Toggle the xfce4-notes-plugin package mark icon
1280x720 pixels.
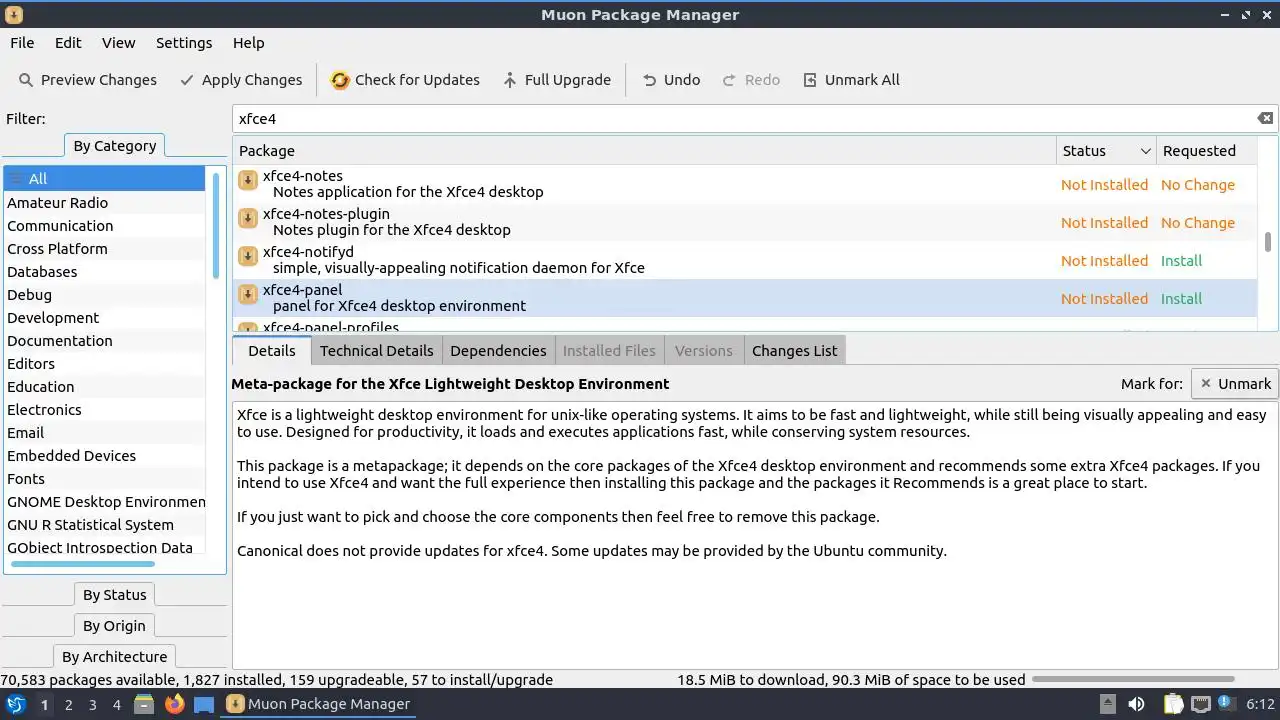248,219
